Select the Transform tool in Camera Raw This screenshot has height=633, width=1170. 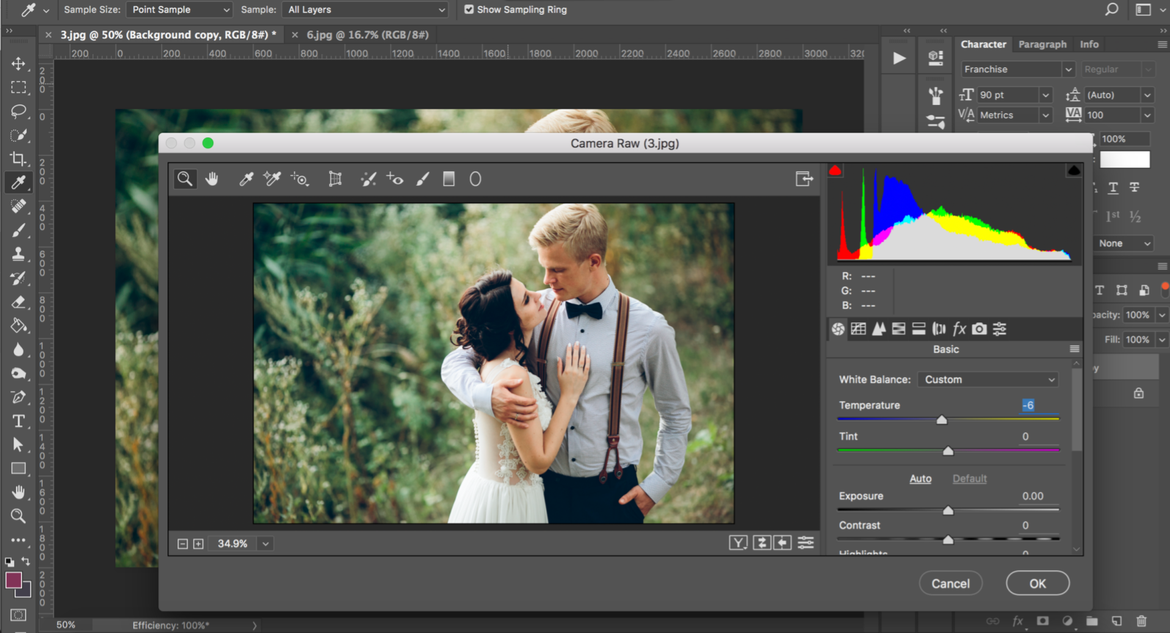click(335, 179)
